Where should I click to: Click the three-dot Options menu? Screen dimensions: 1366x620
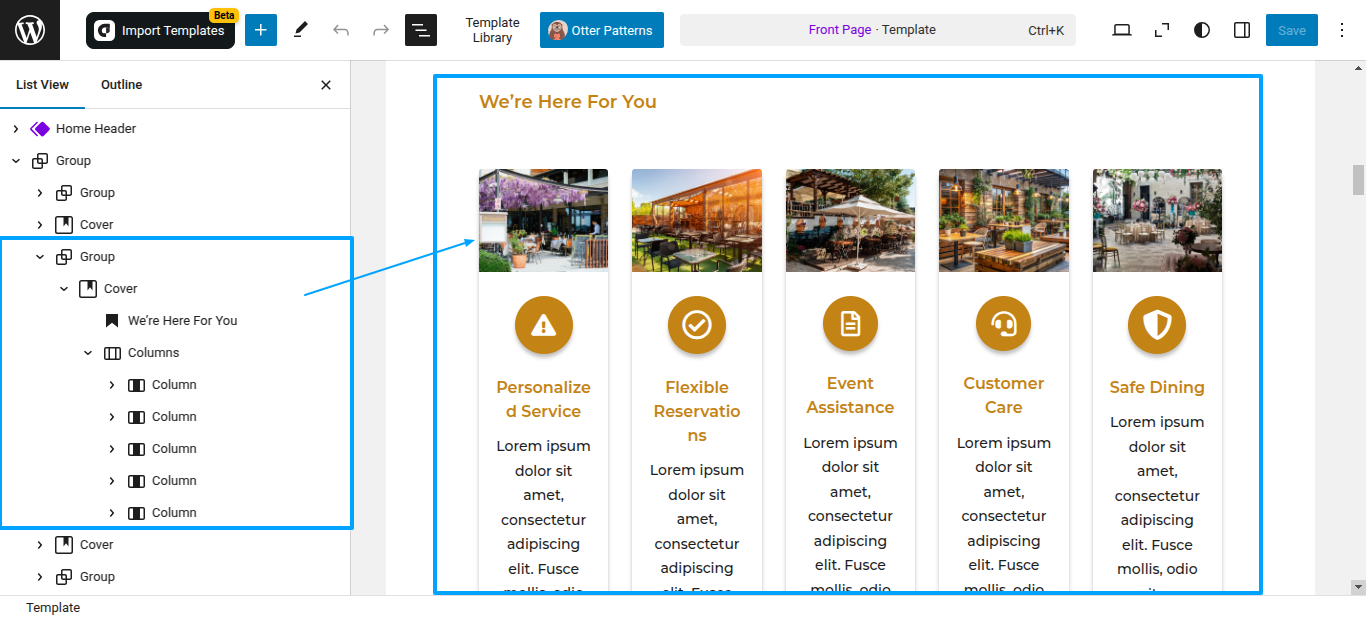(x=1342, y=30)
